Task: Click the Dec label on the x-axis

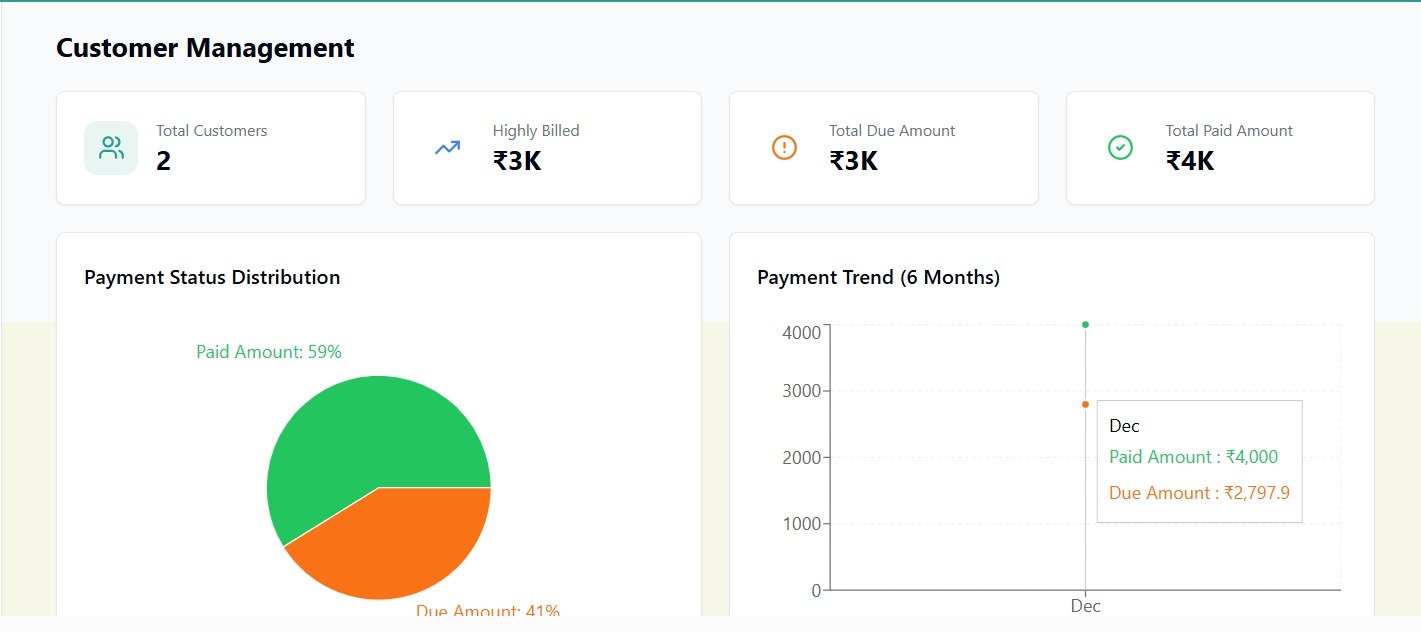Action: tap(1085, 606)
